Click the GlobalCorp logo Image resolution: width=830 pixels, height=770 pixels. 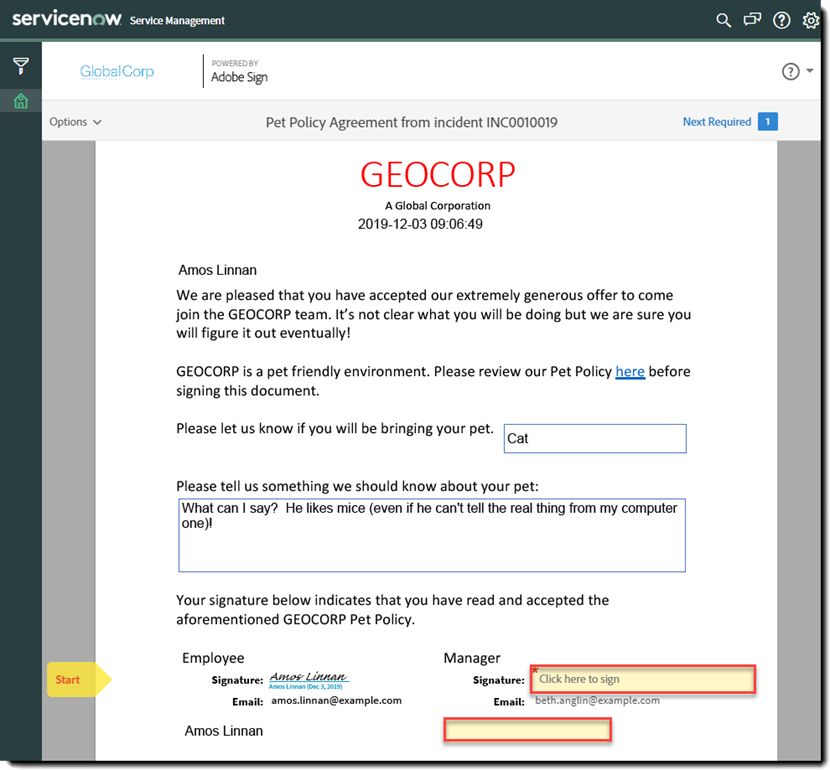pyautogui.click(x=117, y=71)
